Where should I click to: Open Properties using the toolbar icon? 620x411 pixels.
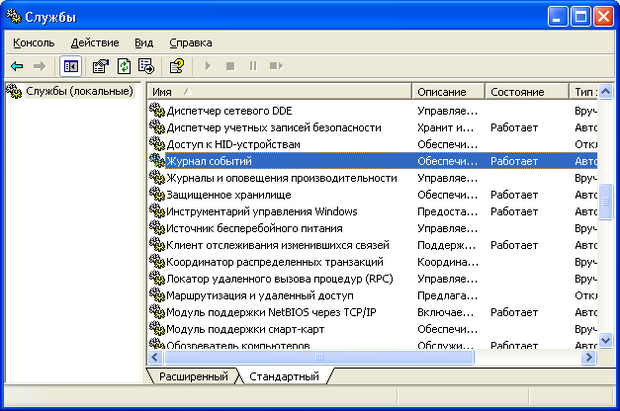[100, 66]
